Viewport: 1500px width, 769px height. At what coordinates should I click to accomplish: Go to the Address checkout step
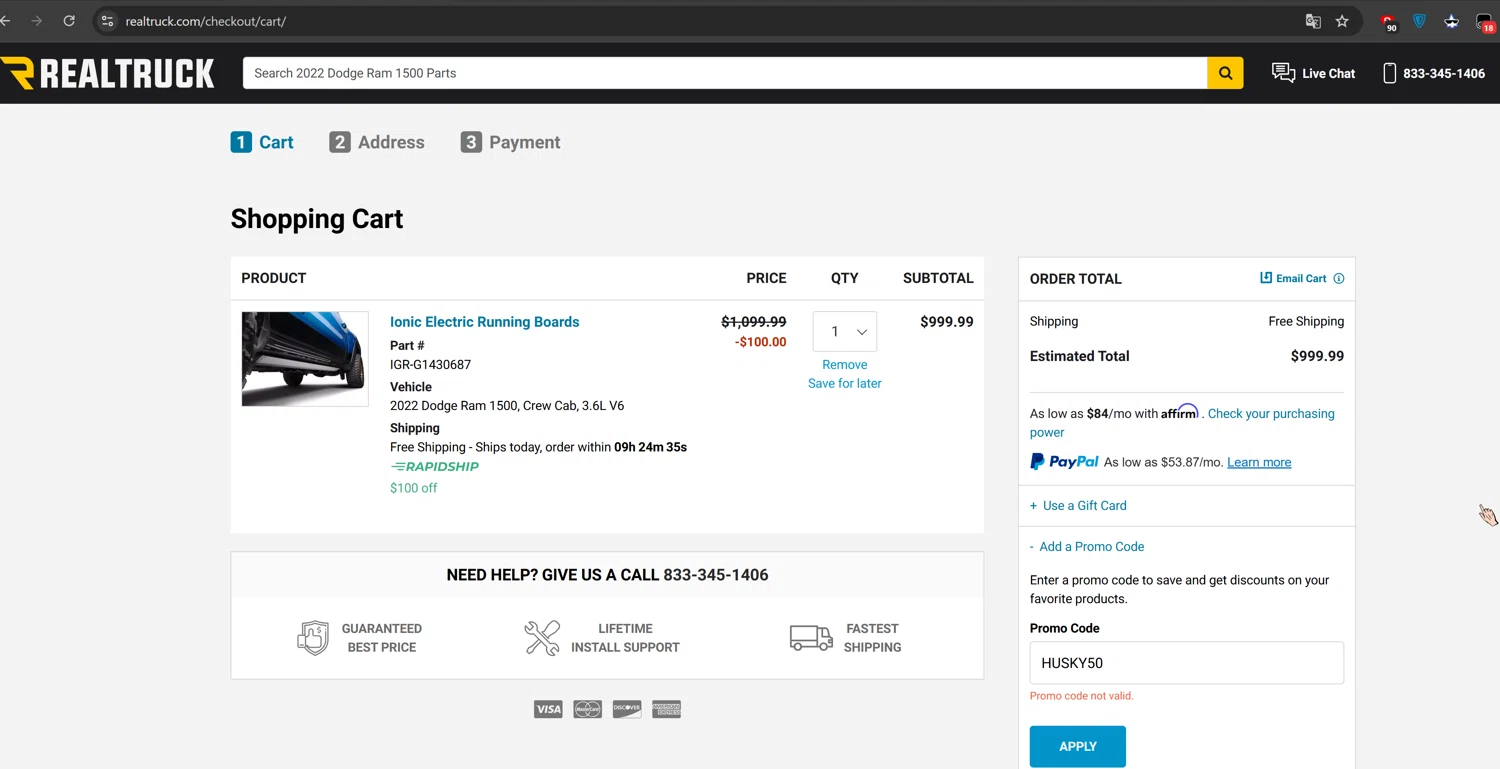[x=377, y=142]
